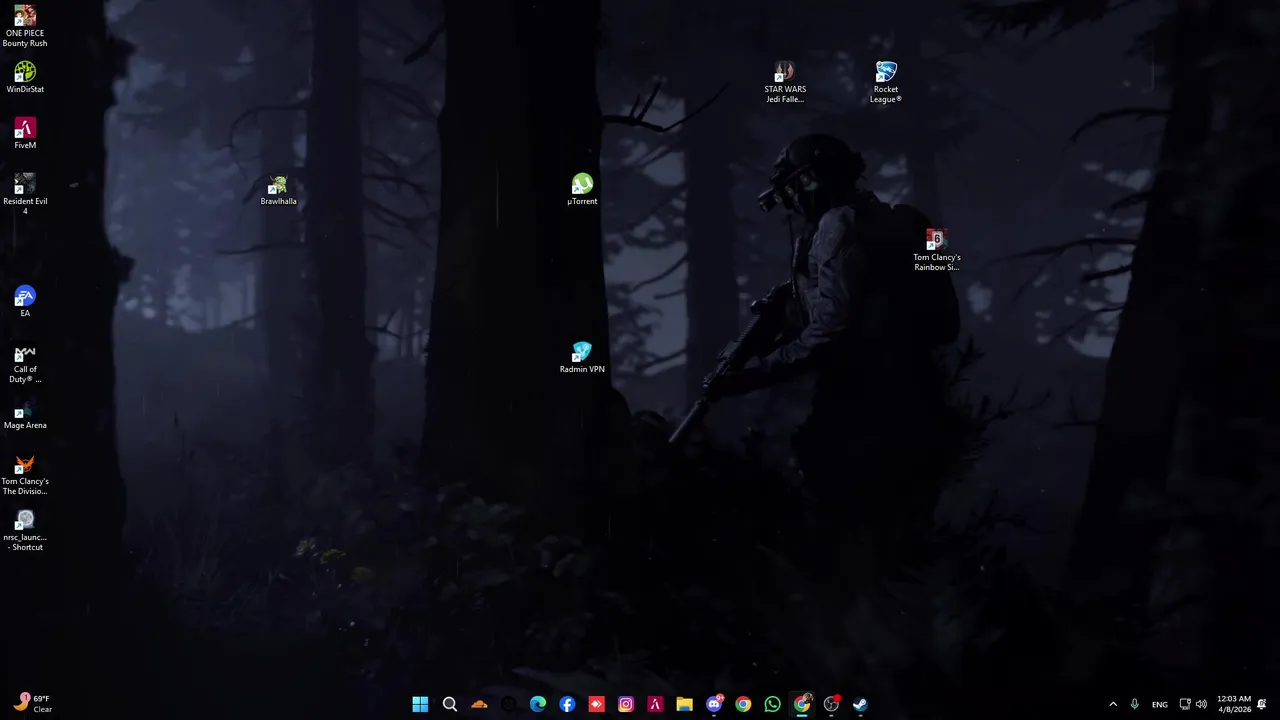Click the microphone indicator in the system tray
Viewport: 1280px width, 720px height.
pos(1134,704)
